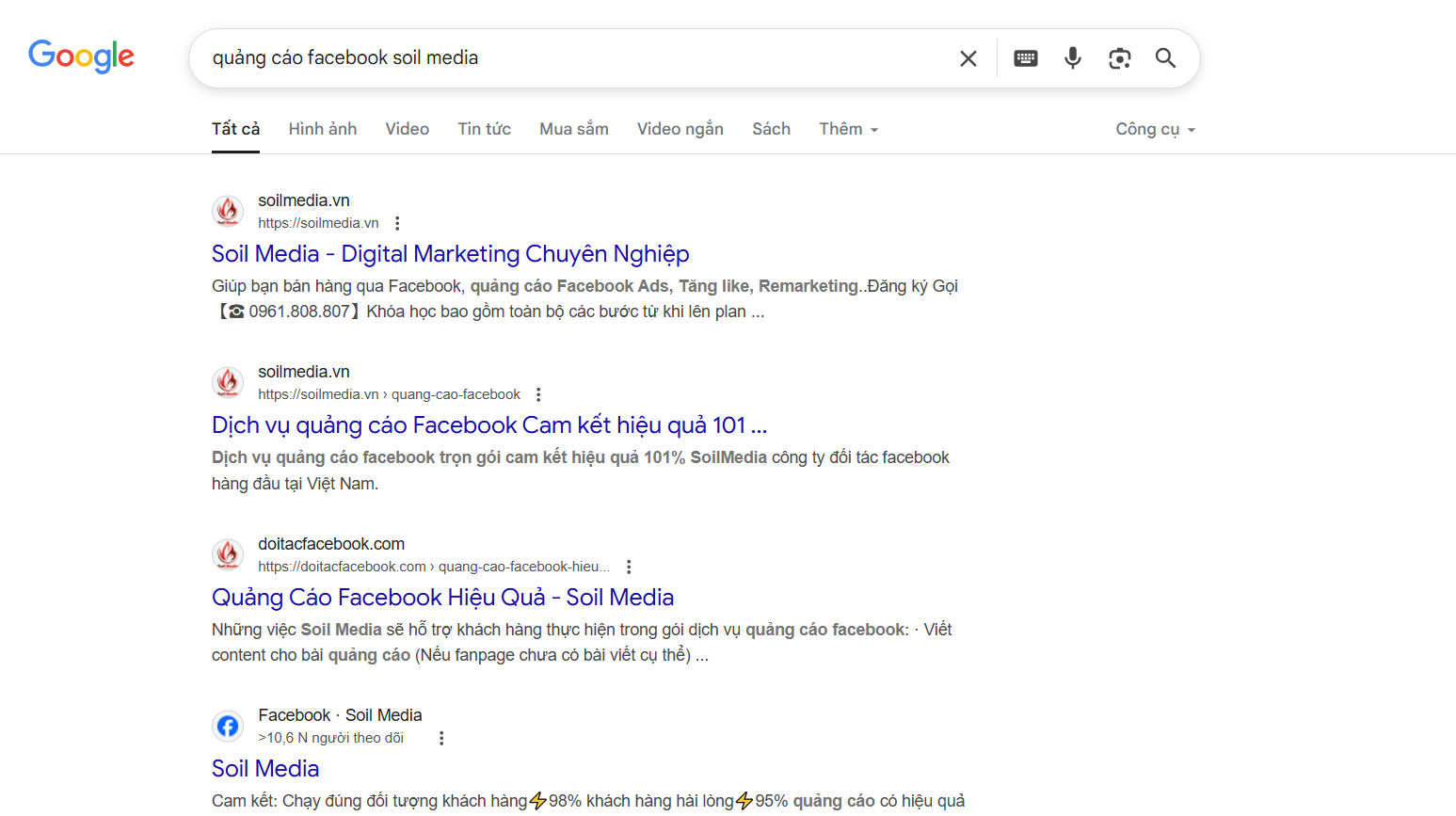The width and height of the screenshot is (1456, 816).
Task: Open Dịch vụ quảng cáo Facebook Cam kết link
Action: click(489, 425)
